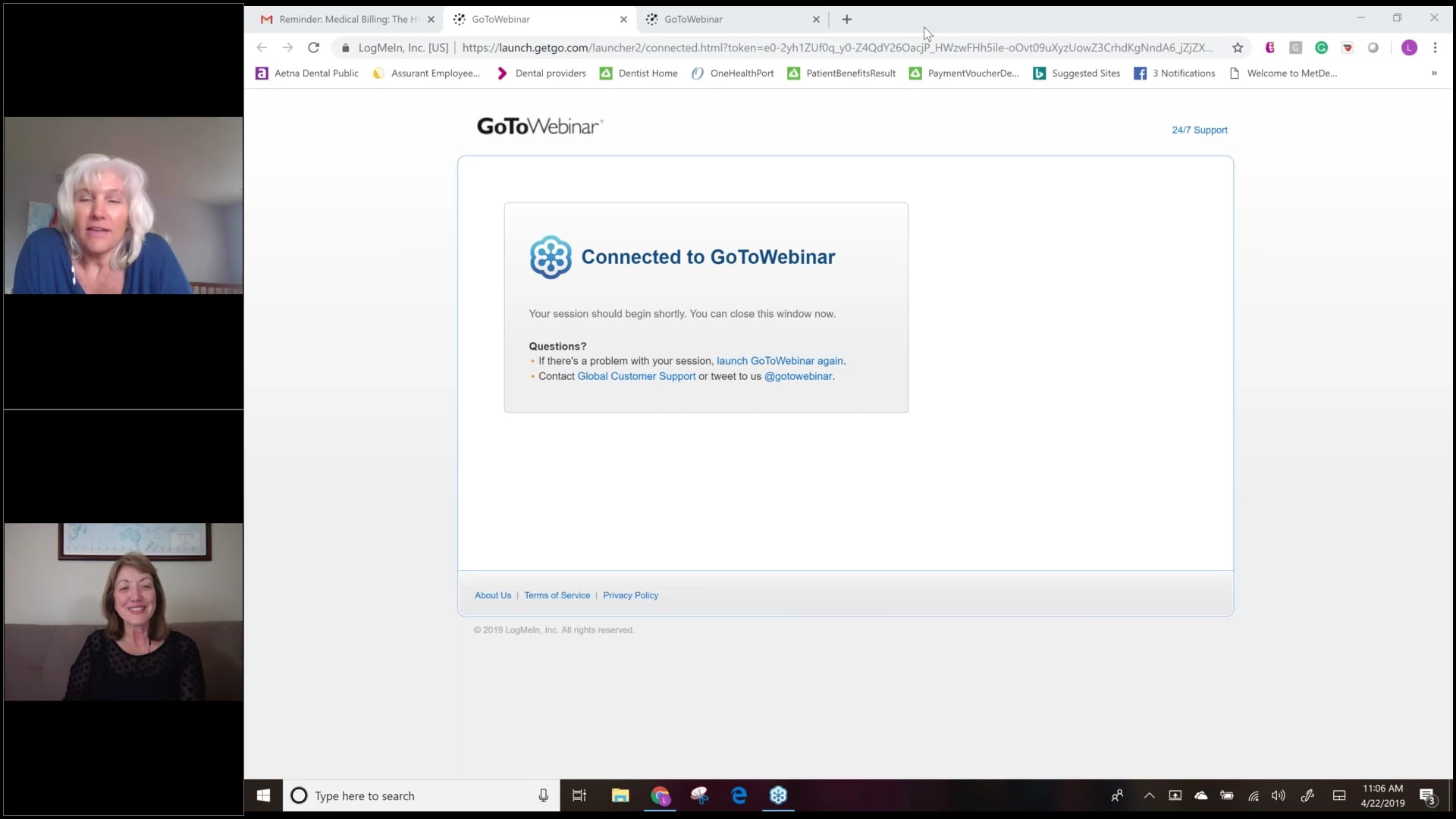Open the Global Customer Support link

636,376
